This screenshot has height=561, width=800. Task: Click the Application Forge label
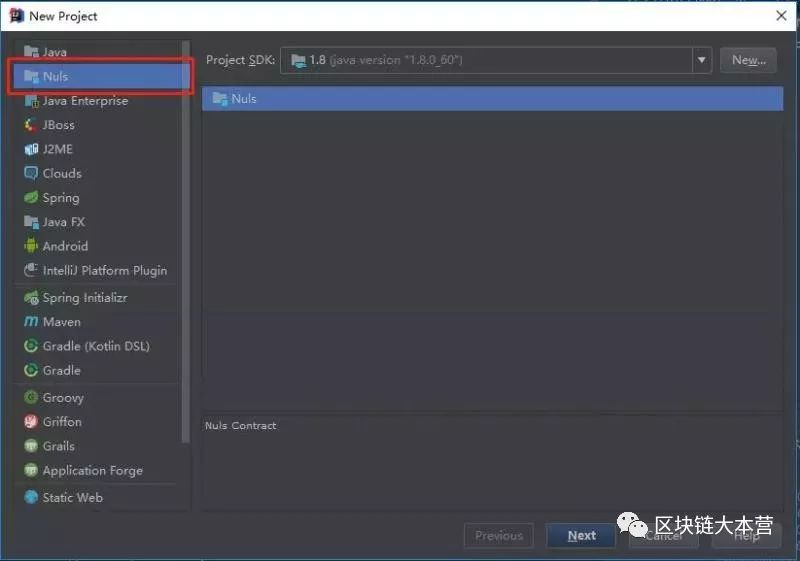[x=92, y=470]
